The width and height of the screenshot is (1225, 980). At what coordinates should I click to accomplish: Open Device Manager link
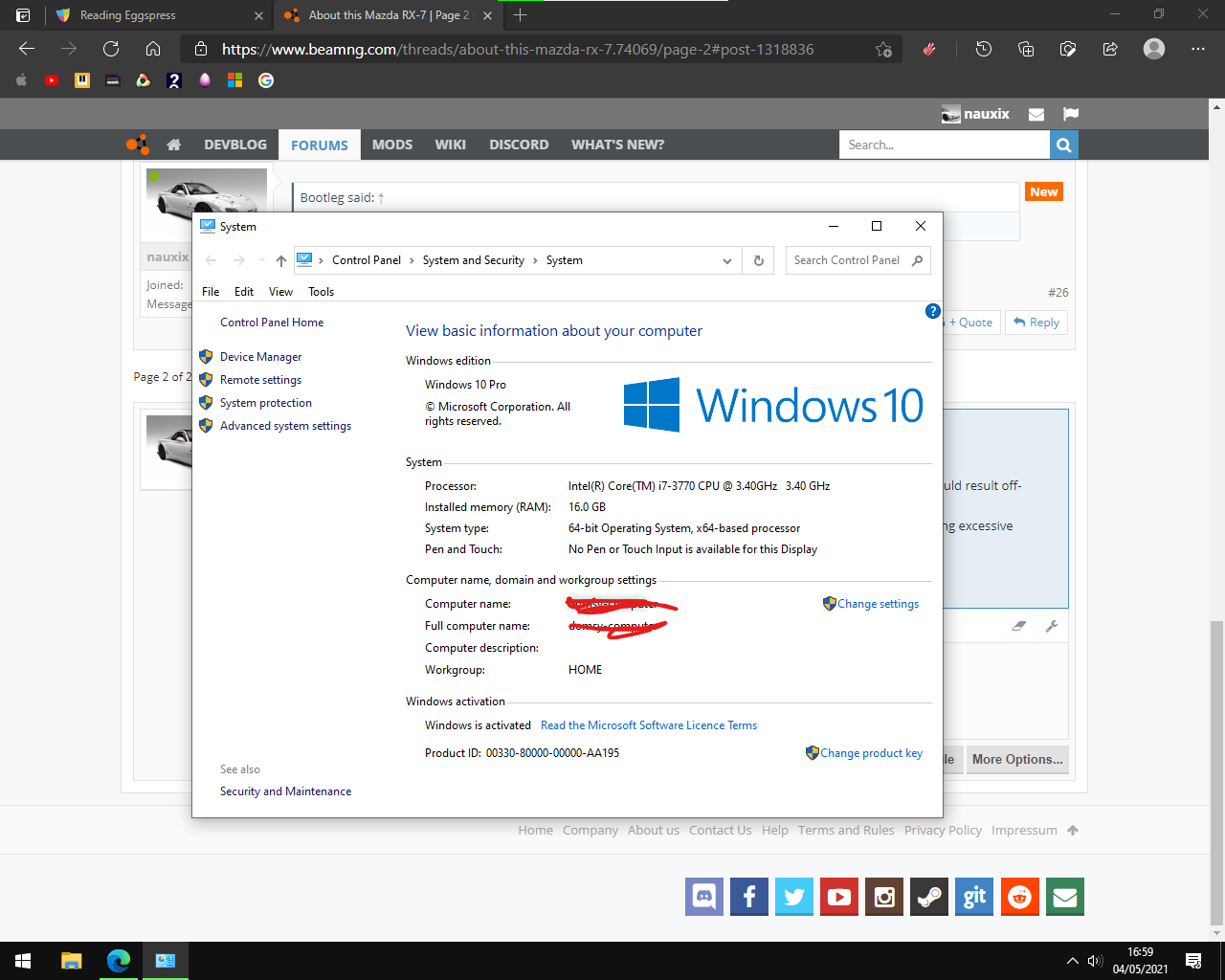[x=260, y=357]
